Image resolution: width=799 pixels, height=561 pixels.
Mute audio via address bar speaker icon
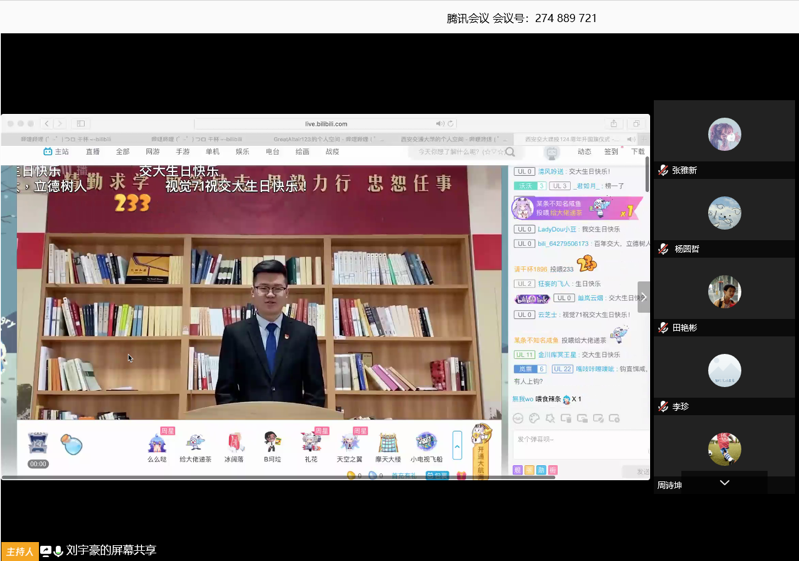point(439,124)
